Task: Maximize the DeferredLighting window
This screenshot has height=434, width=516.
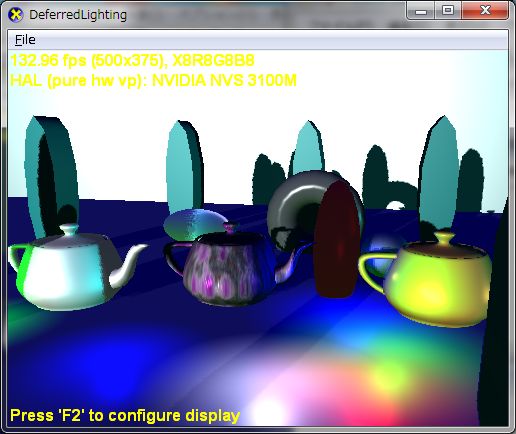Action: (448, 11)
